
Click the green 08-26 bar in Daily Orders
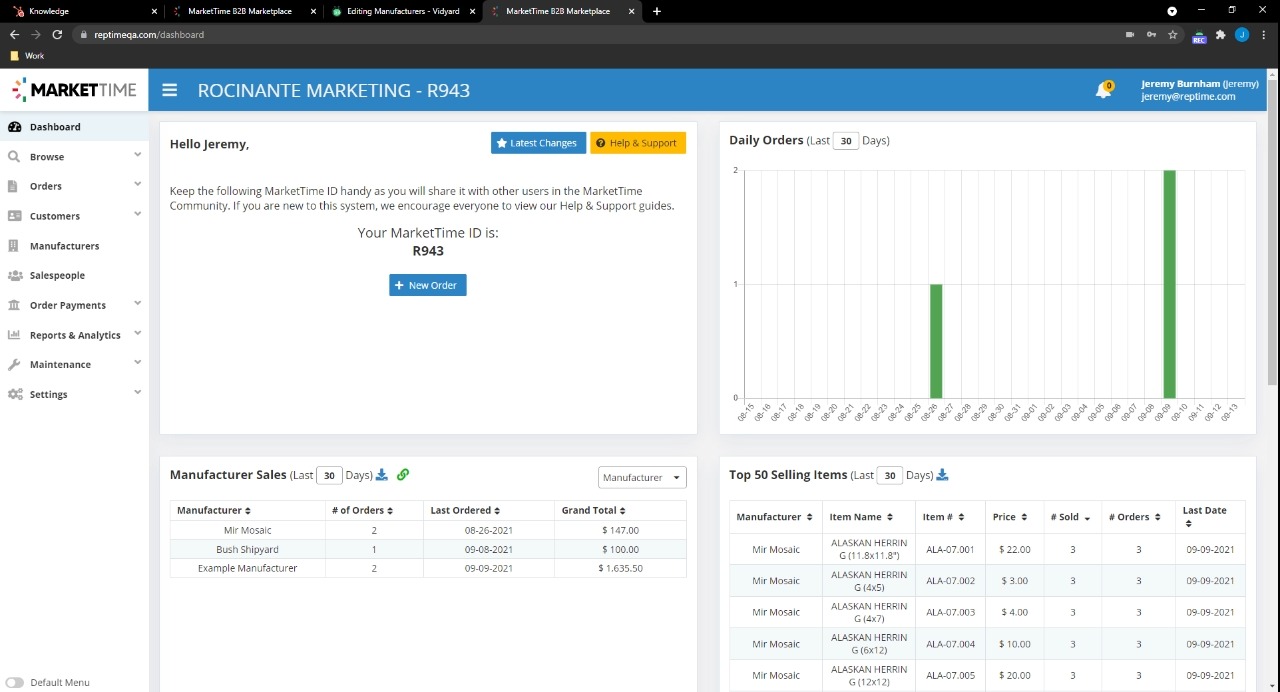pyautogui.click(x=936, y=341)
